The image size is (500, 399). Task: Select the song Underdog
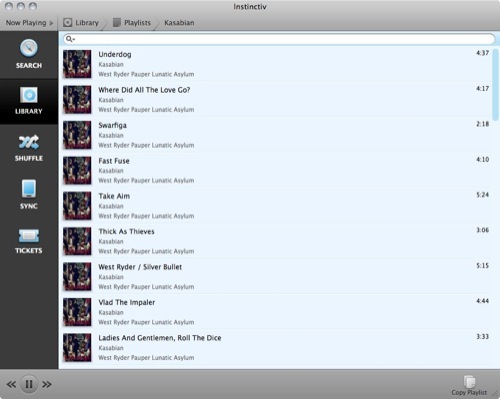pyautogui.click(x=276, y=64)
